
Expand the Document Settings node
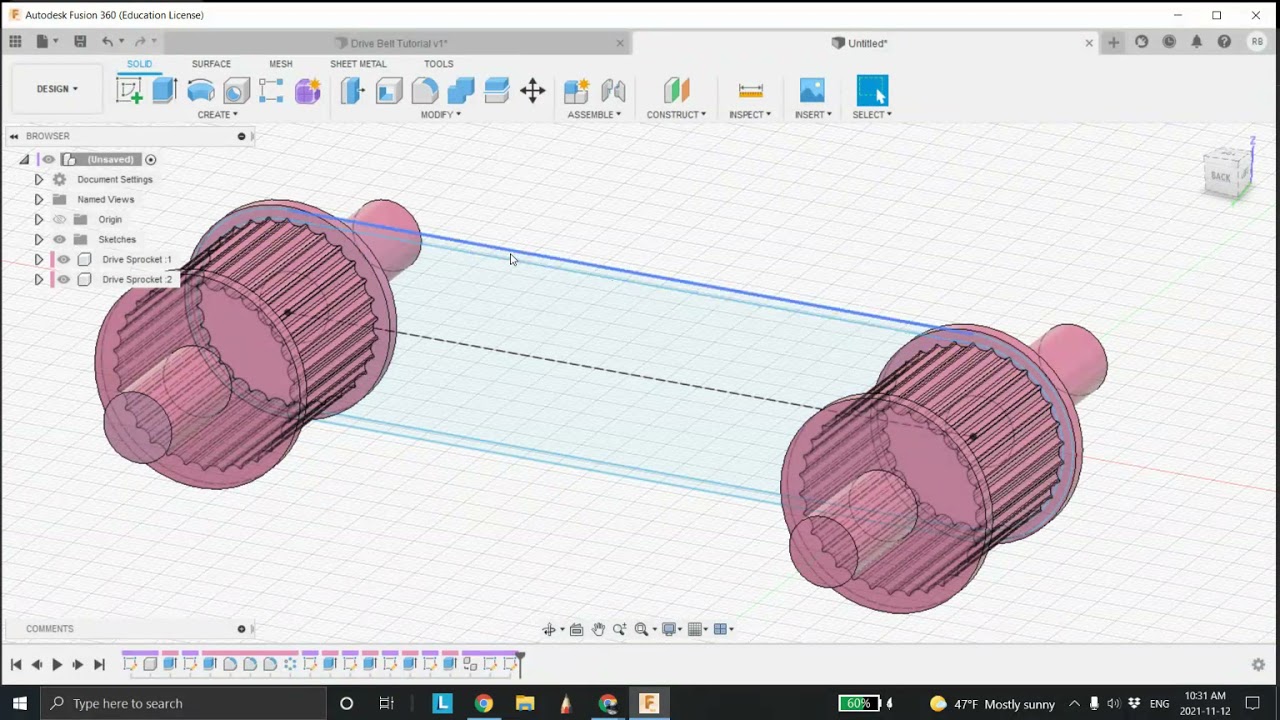38,179
